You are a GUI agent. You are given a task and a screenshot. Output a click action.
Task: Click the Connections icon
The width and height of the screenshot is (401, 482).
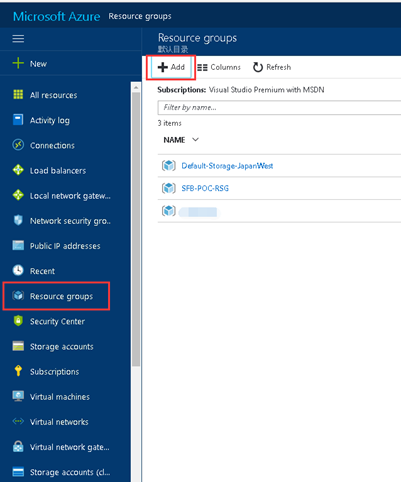(x=18, y=145)
